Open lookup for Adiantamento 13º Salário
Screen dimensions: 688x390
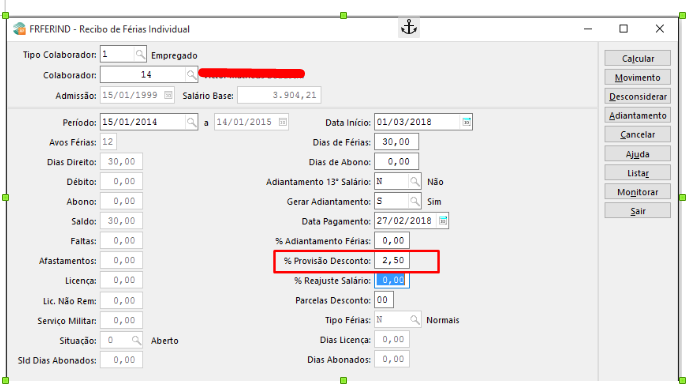point(415,181)
